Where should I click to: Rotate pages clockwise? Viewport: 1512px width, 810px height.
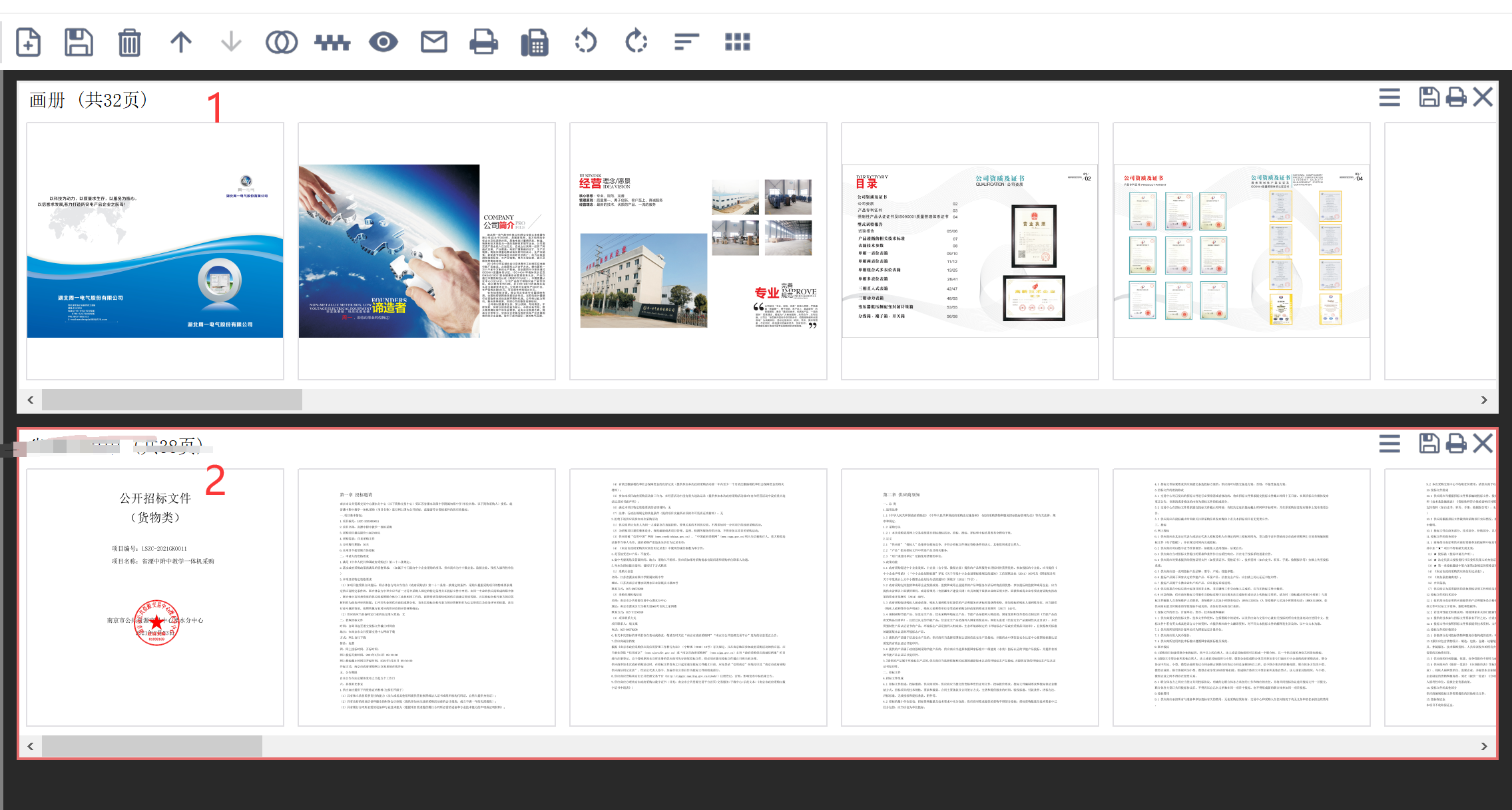(x=636, y=42)
